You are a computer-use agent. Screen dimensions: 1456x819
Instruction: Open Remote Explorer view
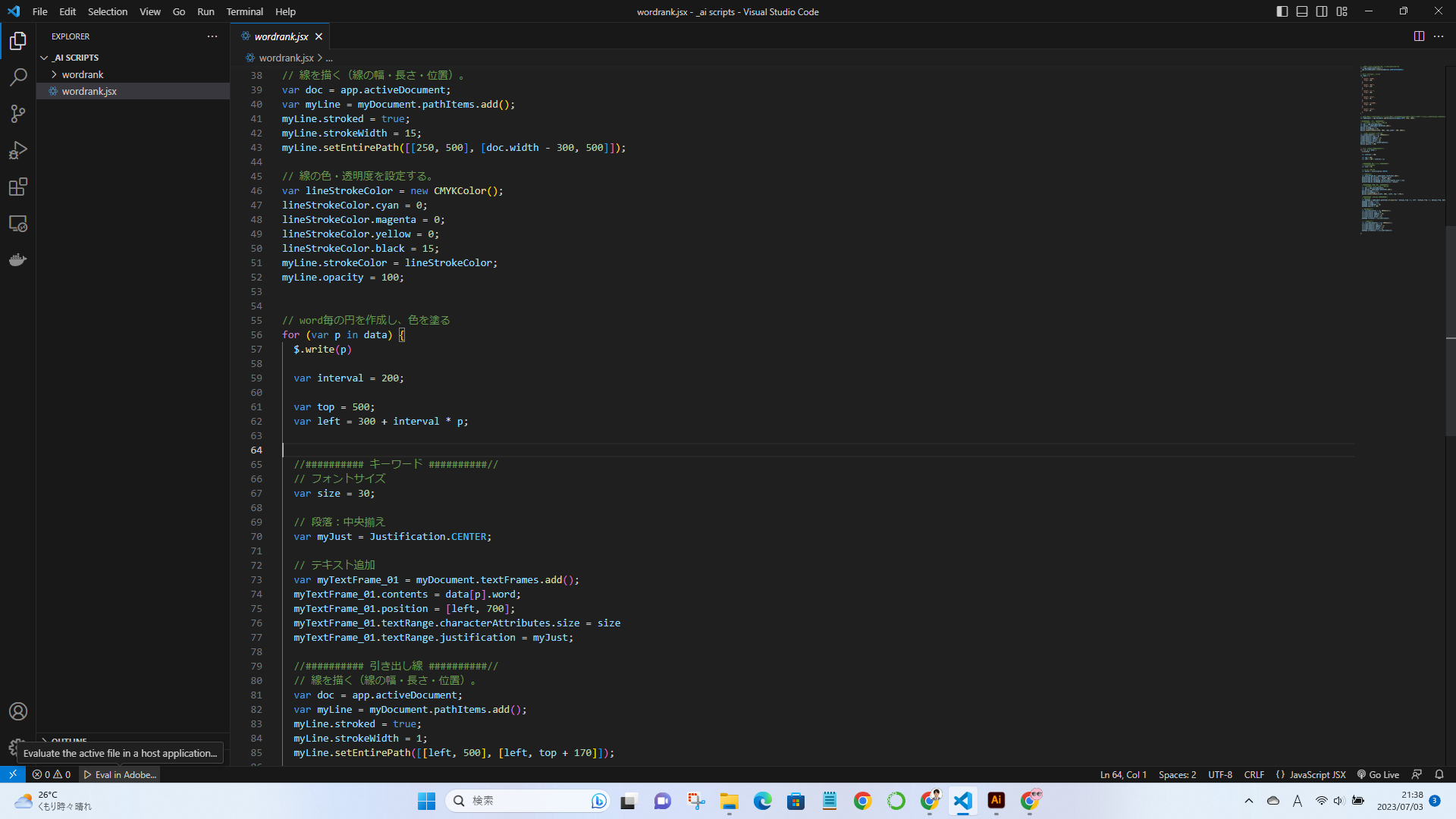click(x=18, y=224)
